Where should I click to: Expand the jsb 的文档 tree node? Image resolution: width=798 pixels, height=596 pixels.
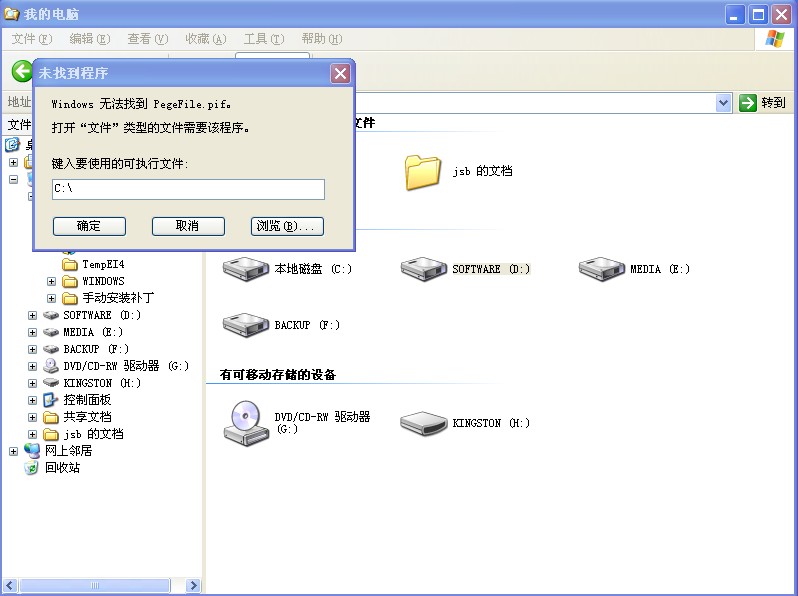[x=32, y=434]
